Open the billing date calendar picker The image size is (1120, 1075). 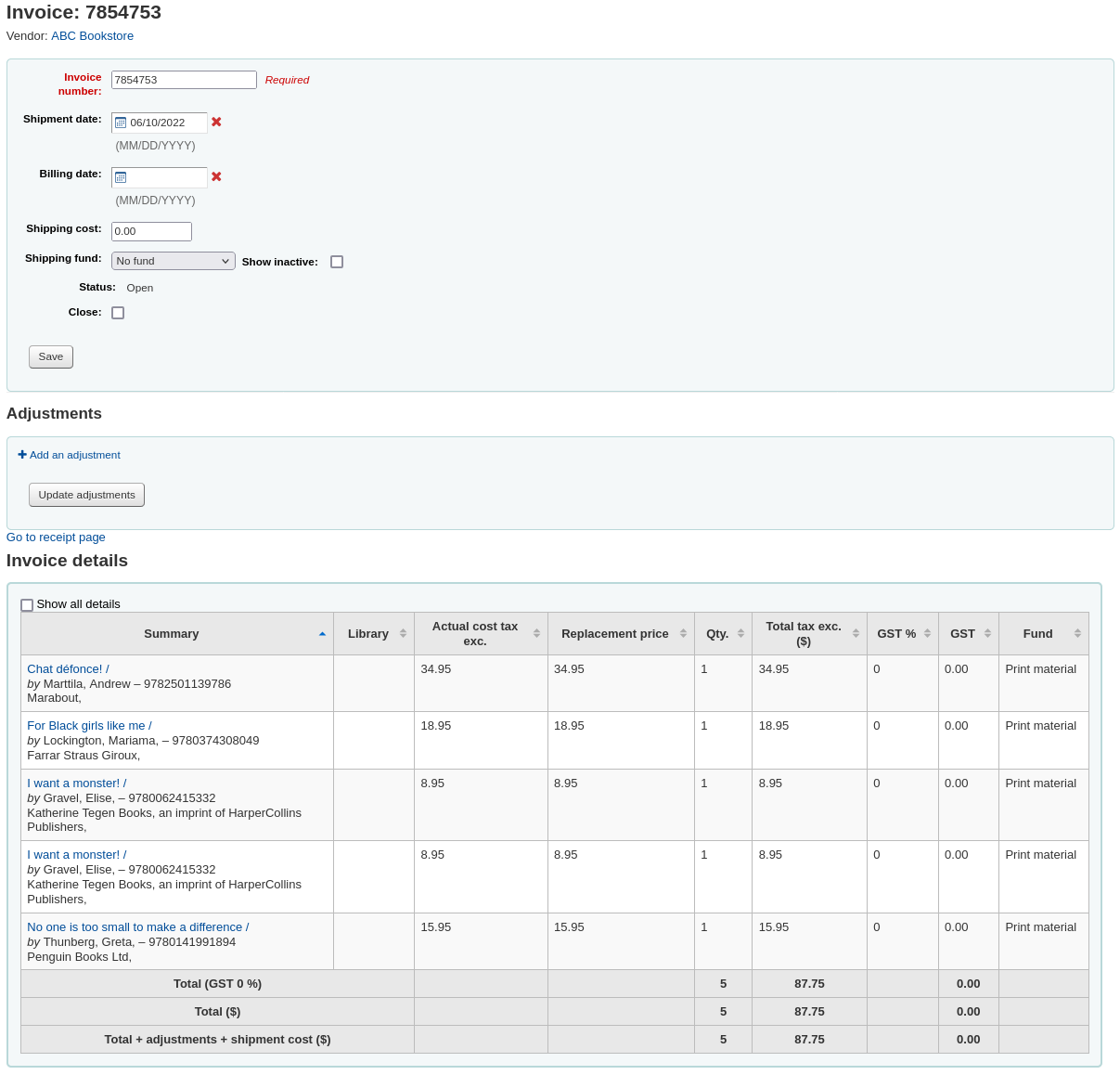[x=120, y=176]
